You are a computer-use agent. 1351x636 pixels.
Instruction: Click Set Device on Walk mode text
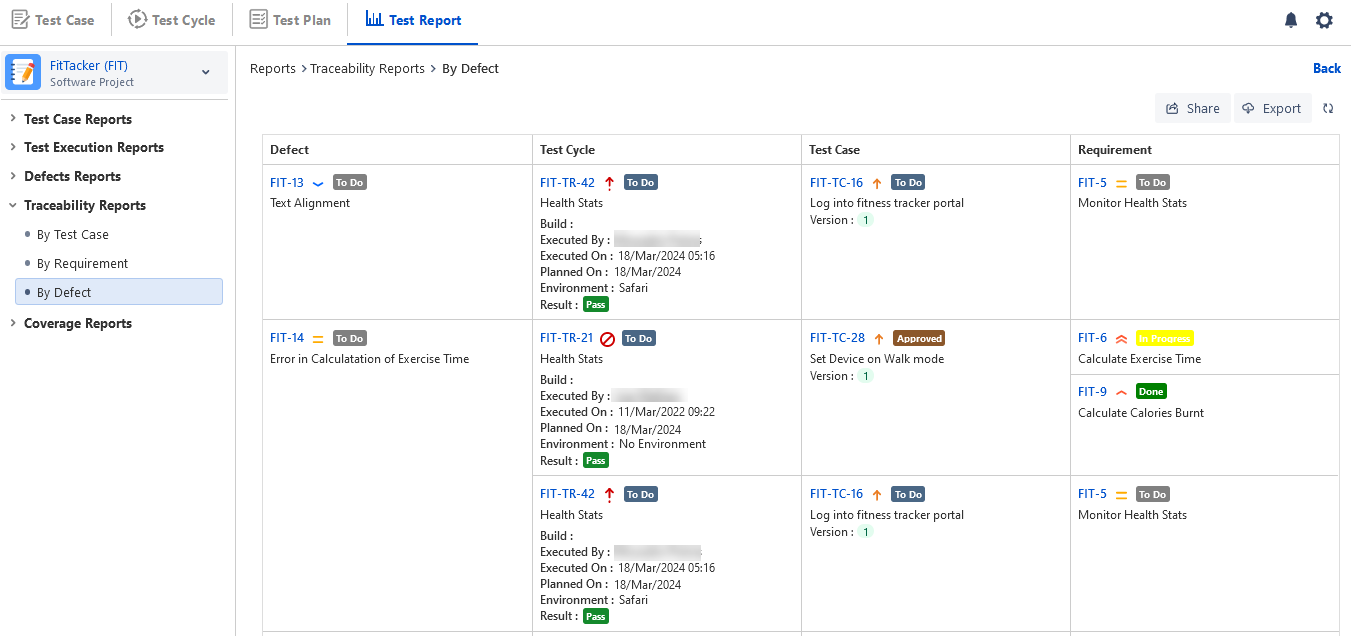pos(877,359)
